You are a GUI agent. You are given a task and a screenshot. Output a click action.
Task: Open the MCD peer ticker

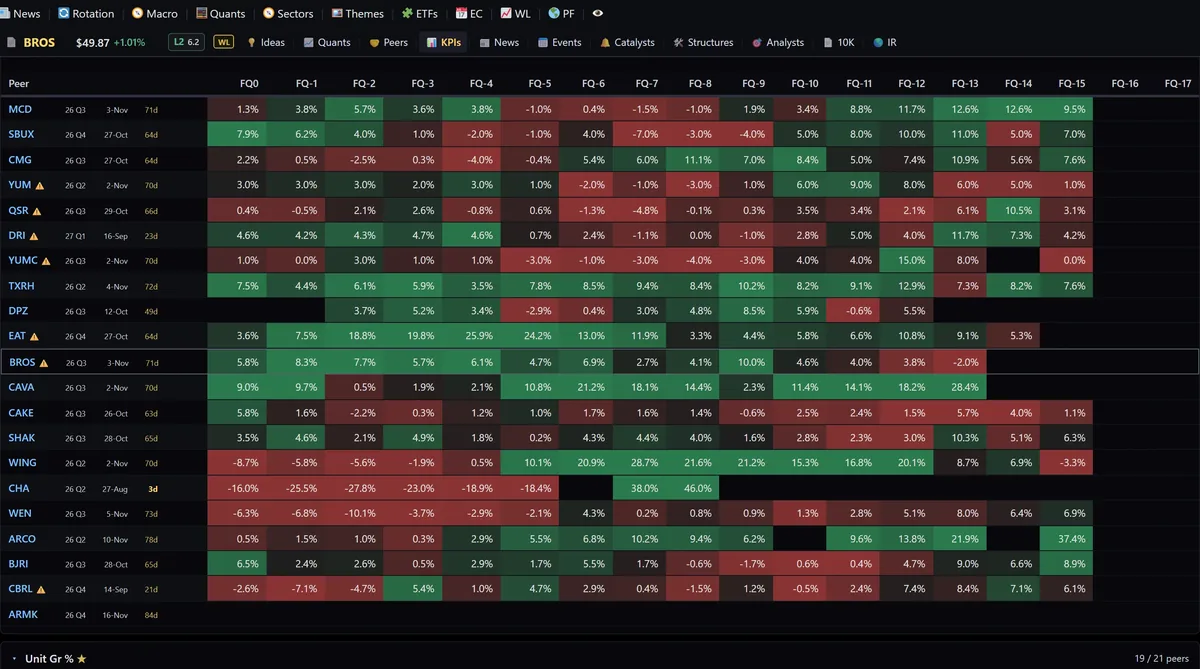point(20,109)
